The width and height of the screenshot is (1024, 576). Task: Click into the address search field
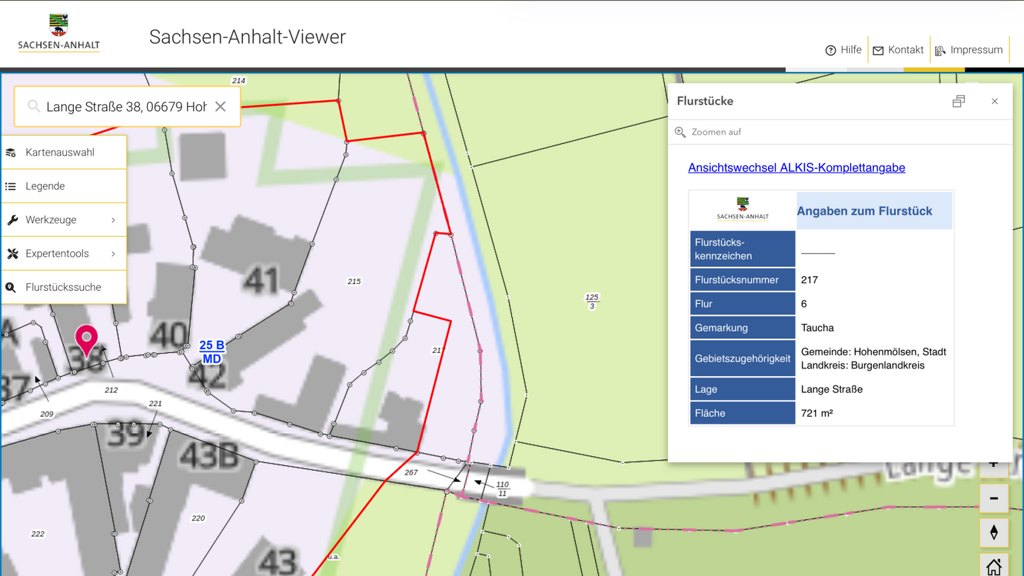point(126,107)
